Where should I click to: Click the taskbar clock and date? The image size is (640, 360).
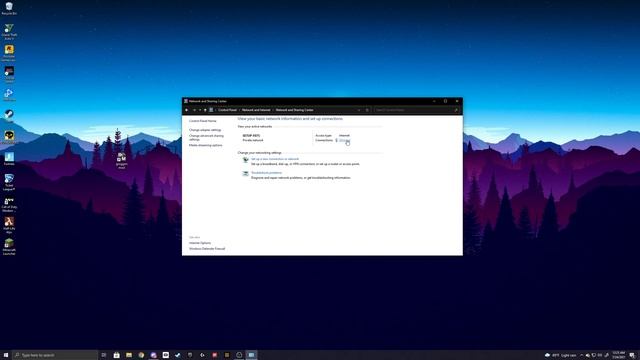[x=619, y=355]
